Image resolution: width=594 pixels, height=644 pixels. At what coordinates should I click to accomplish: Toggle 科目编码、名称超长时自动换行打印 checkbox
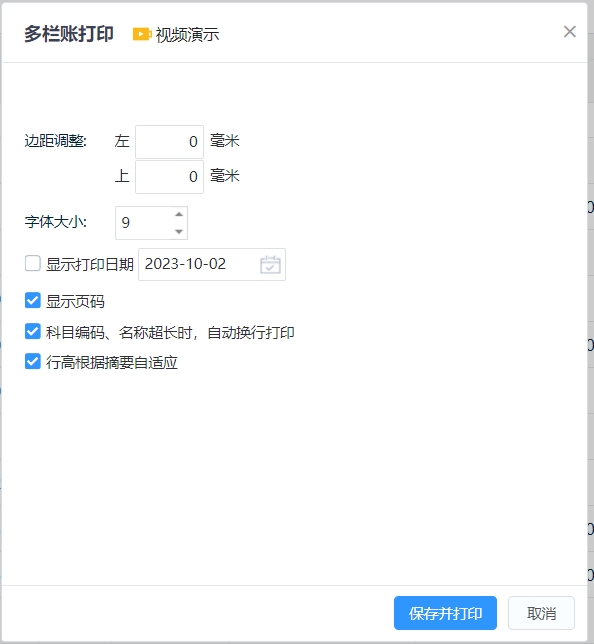tap(33, 331)
